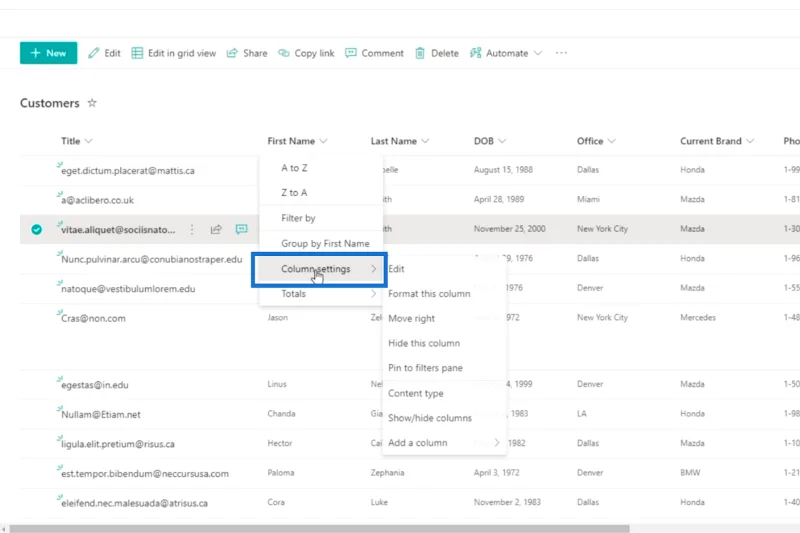Click the Copy link chain icon
The width and height of the screenshot is (800, 533).
coord(284,53)
